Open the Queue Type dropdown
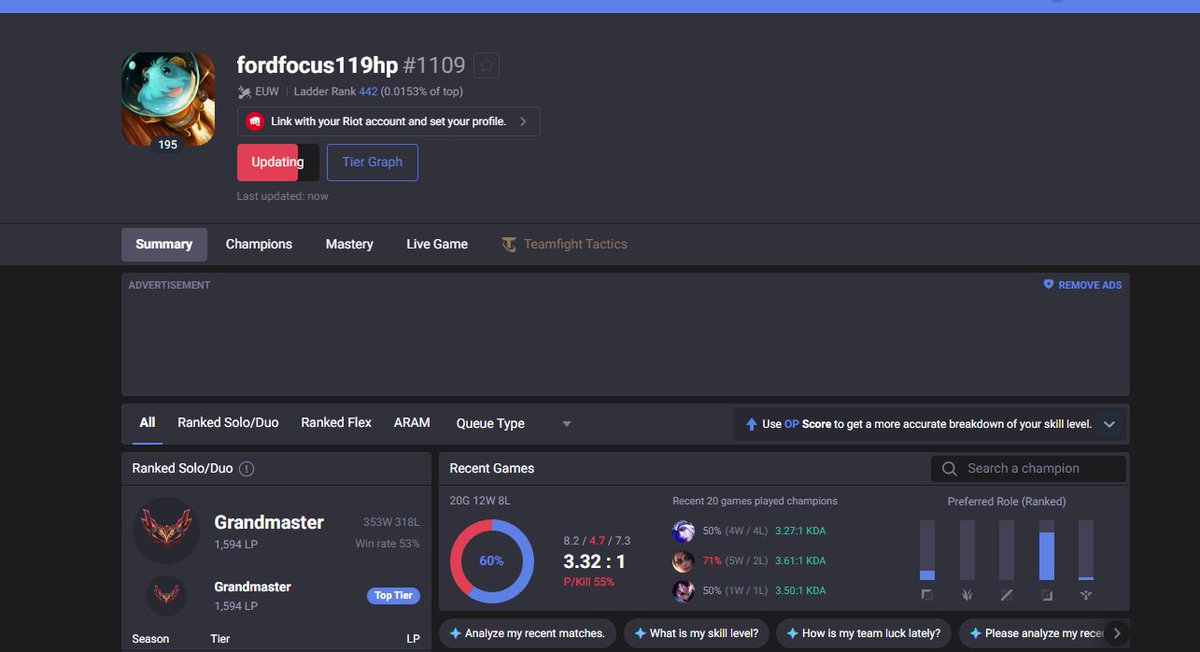 pyautogui.click(x=514, y=424)
